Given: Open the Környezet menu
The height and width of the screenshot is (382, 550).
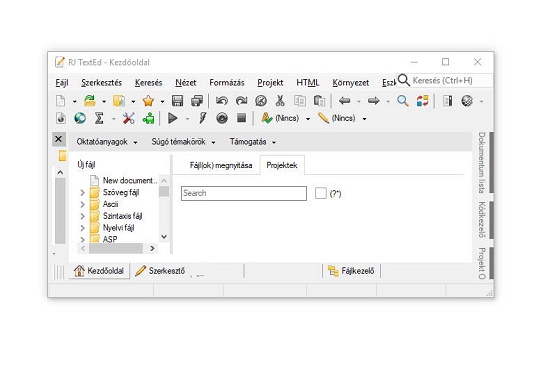Looking at the screenshot, I should coord(350,83).
